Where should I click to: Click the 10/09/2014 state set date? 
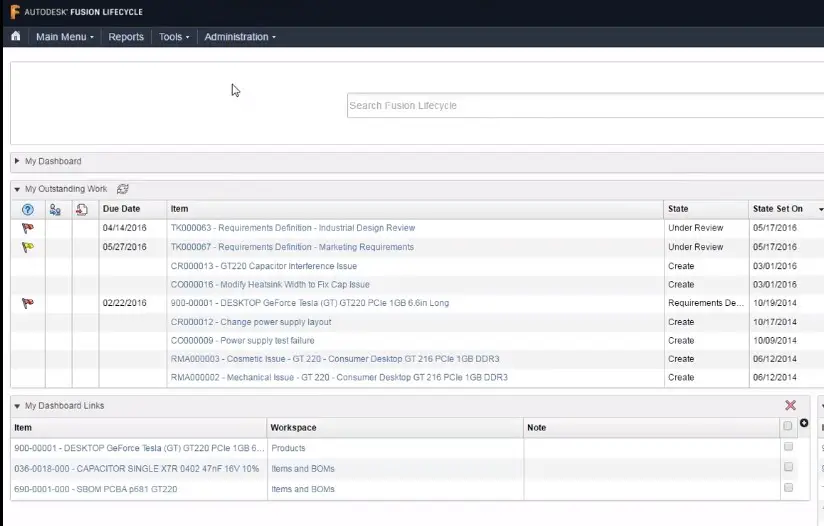[775, 341]
